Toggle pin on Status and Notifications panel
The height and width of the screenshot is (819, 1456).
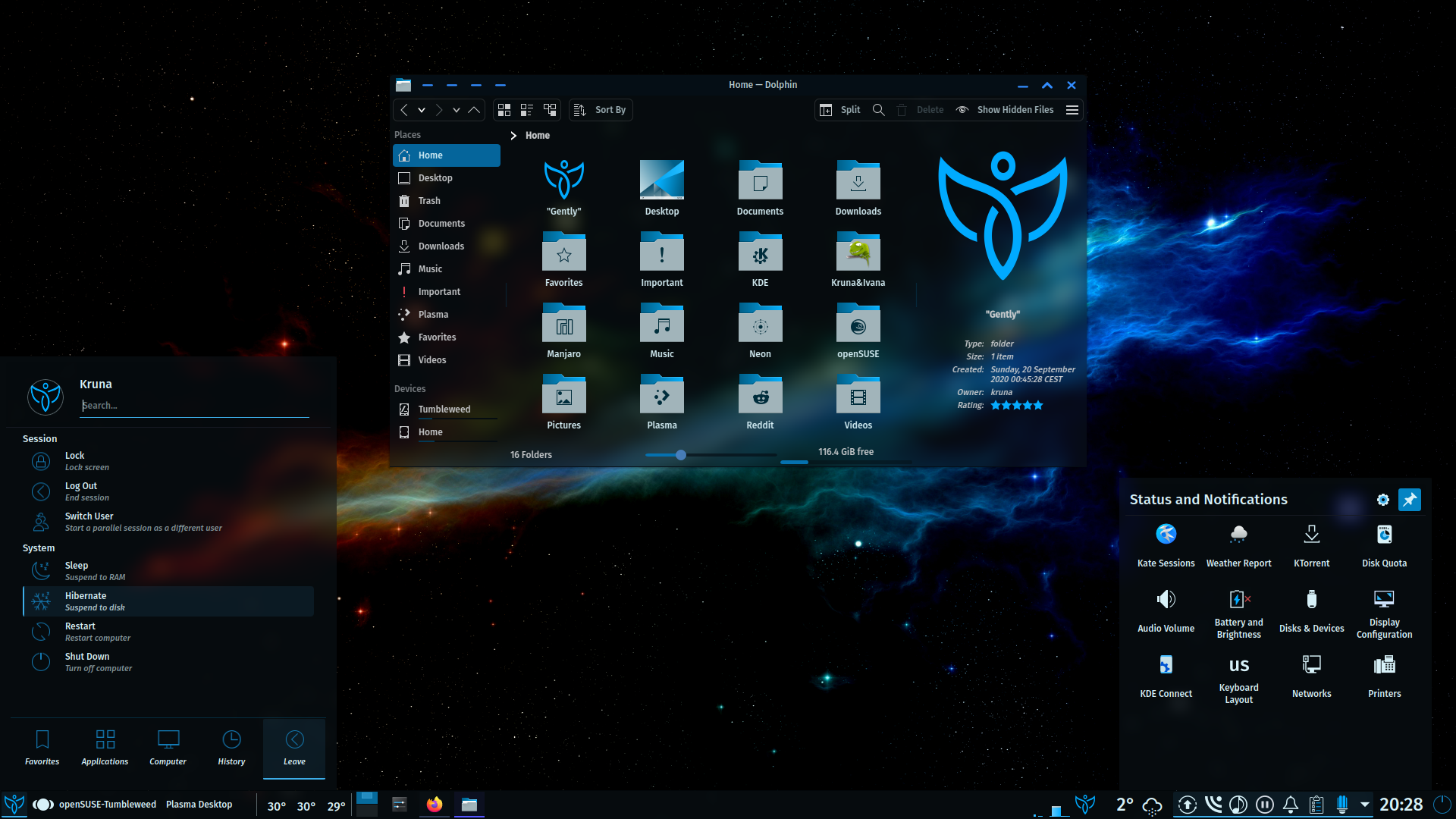1410,500
